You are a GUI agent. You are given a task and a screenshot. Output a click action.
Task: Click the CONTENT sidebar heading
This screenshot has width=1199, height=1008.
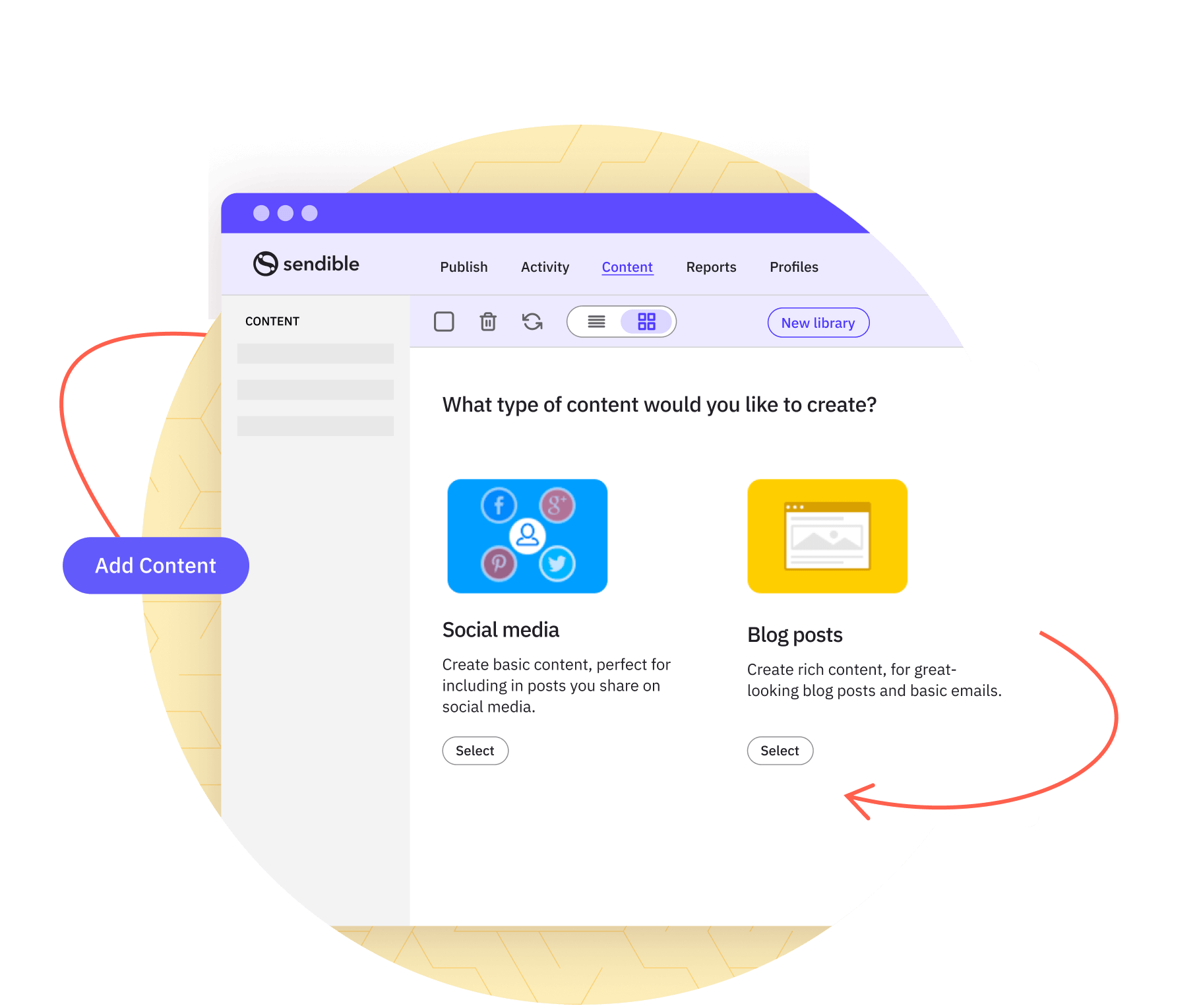(272, 321)
